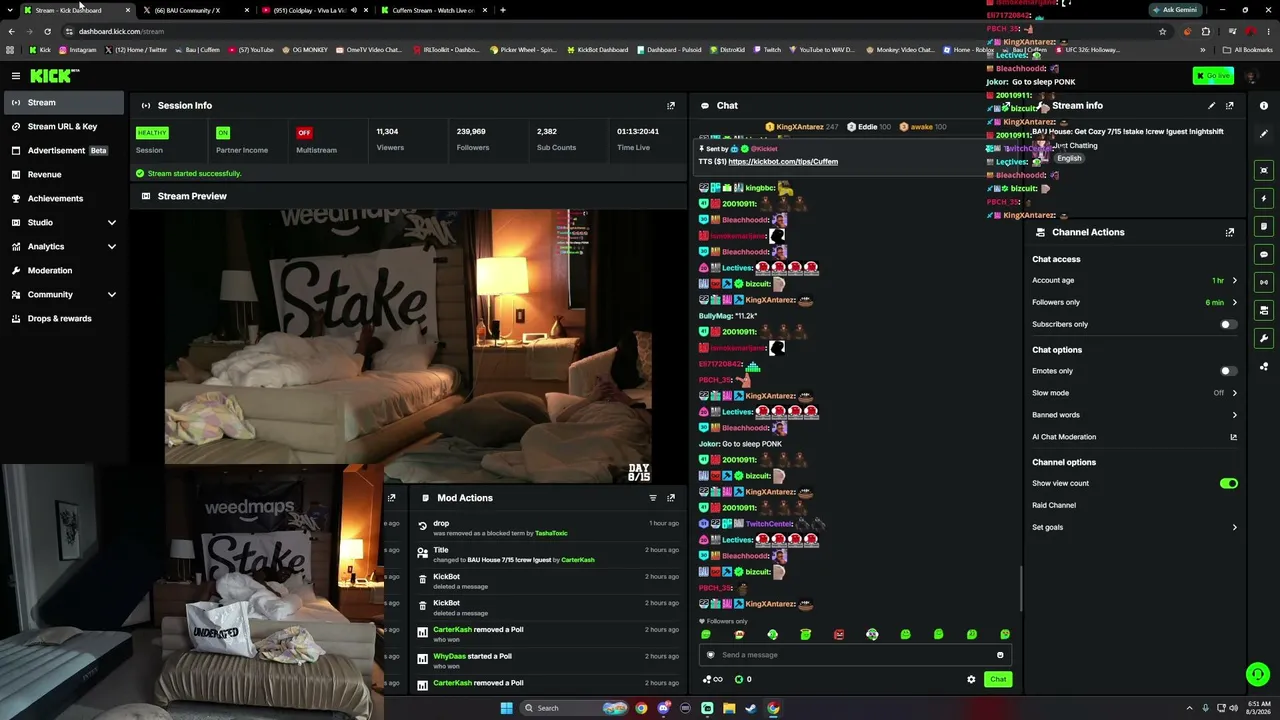Open Advertisement page in sidebar
The image size is (1280, 720).
pos(62,150)
